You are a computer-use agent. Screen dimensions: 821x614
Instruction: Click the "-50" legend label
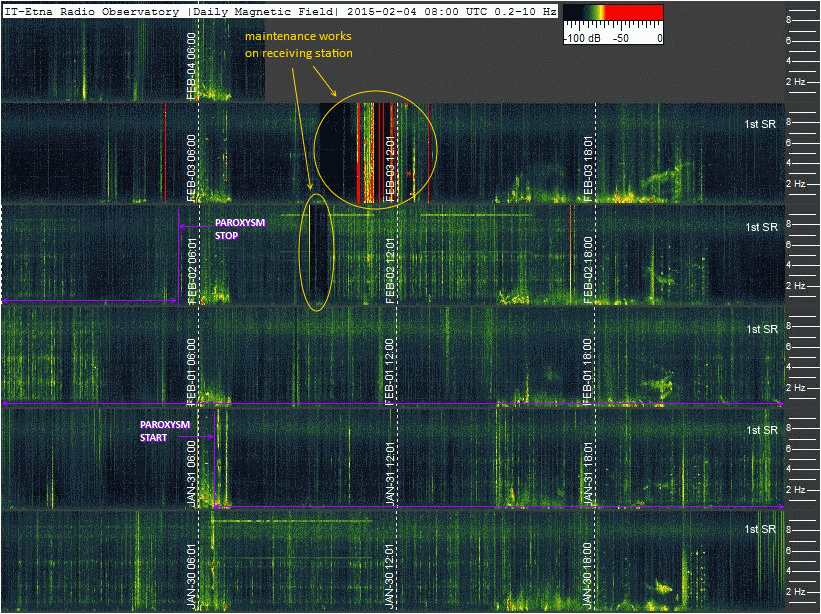click(x=620, y=38)
